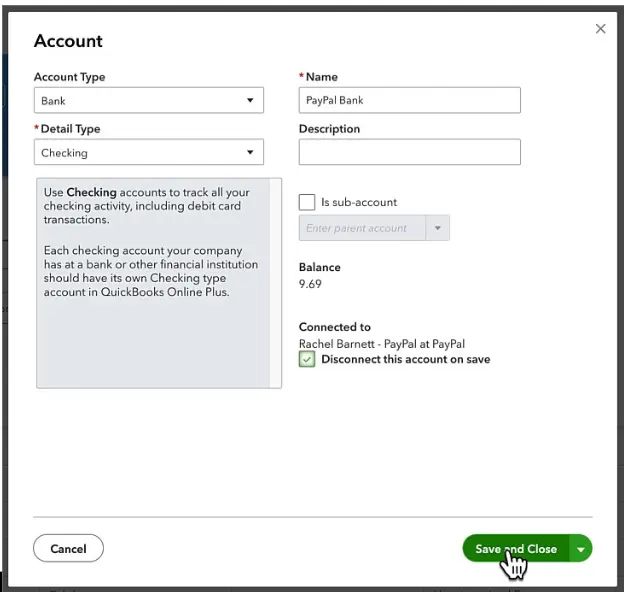Close the Account dialog with X
The height and width of the screenshot is (592, 624).
(601, 29)
